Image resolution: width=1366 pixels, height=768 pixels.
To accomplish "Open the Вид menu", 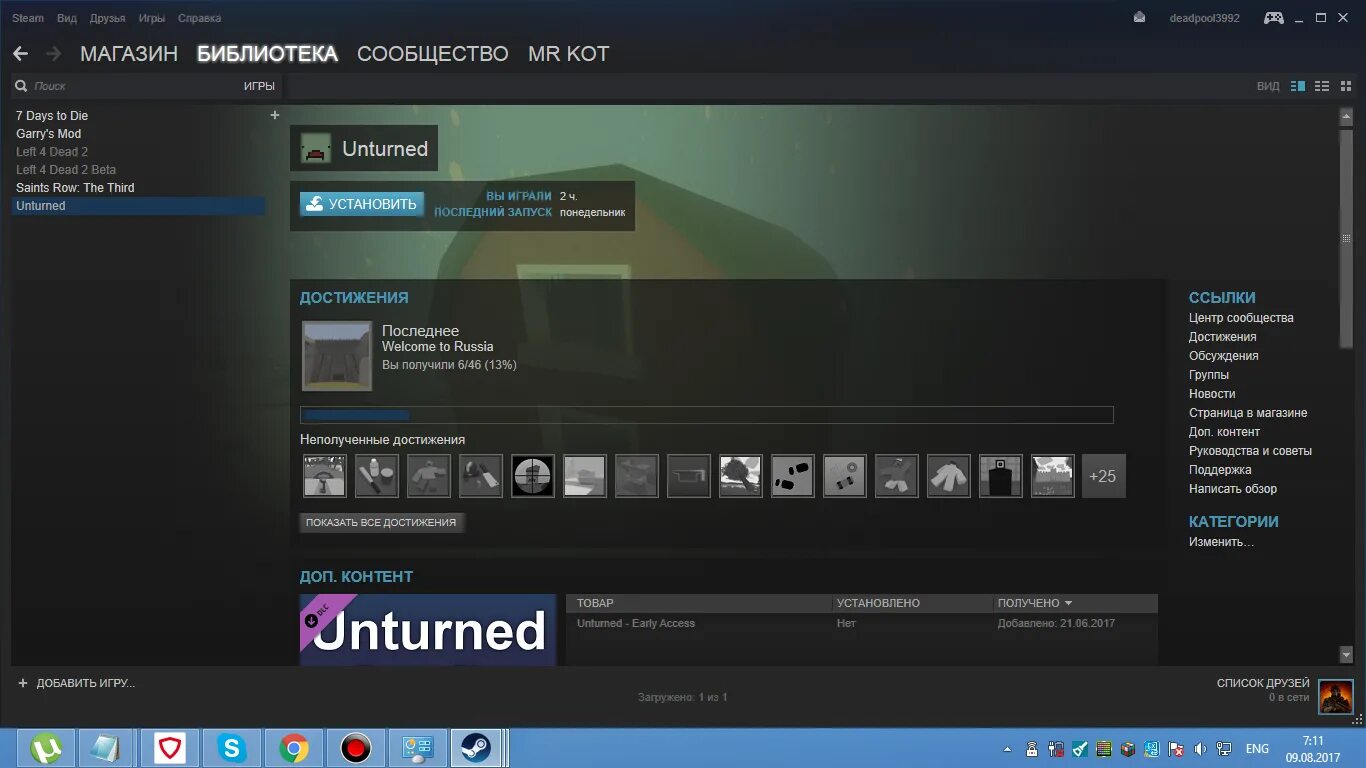I will 67,18.
